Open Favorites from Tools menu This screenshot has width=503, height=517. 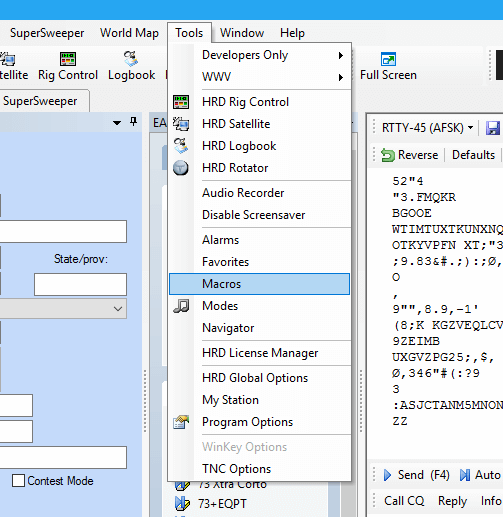tap(259, 262)
